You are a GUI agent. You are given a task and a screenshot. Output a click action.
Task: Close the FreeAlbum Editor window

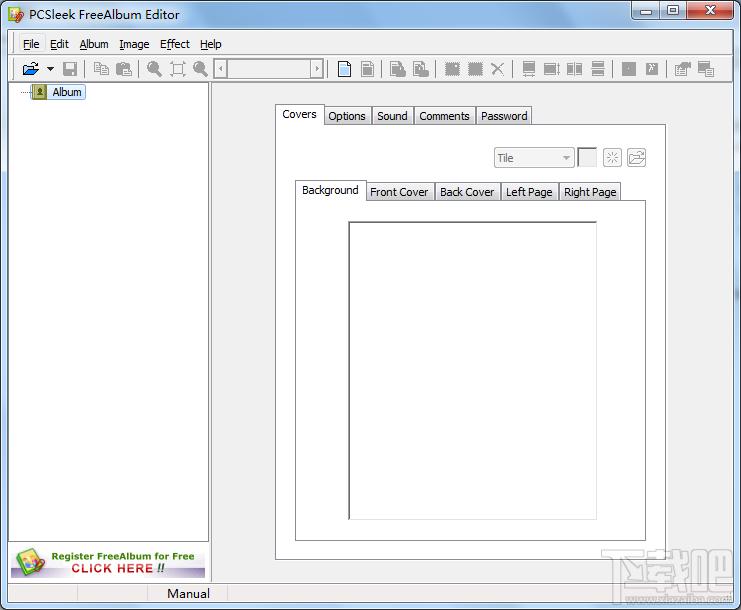tap(710, 11)
